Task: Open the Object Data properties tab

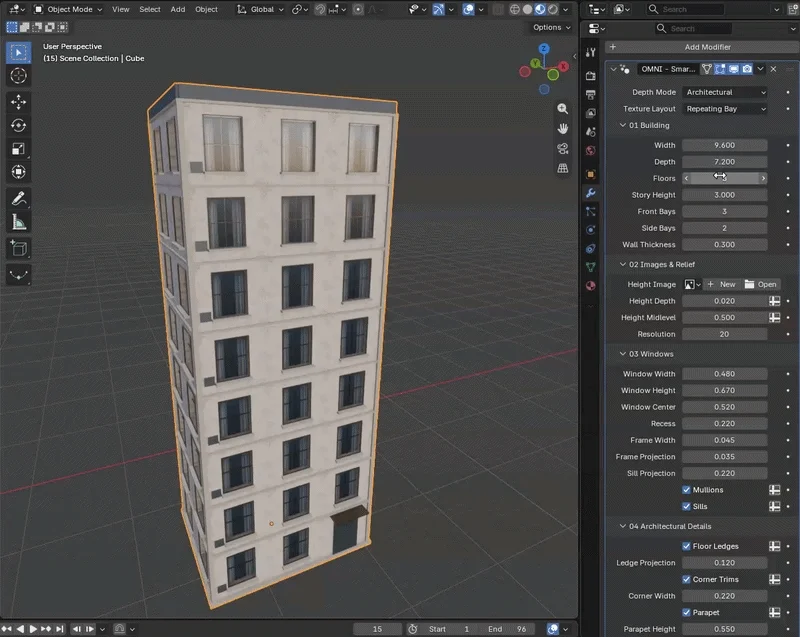Action: coord(591,267)
